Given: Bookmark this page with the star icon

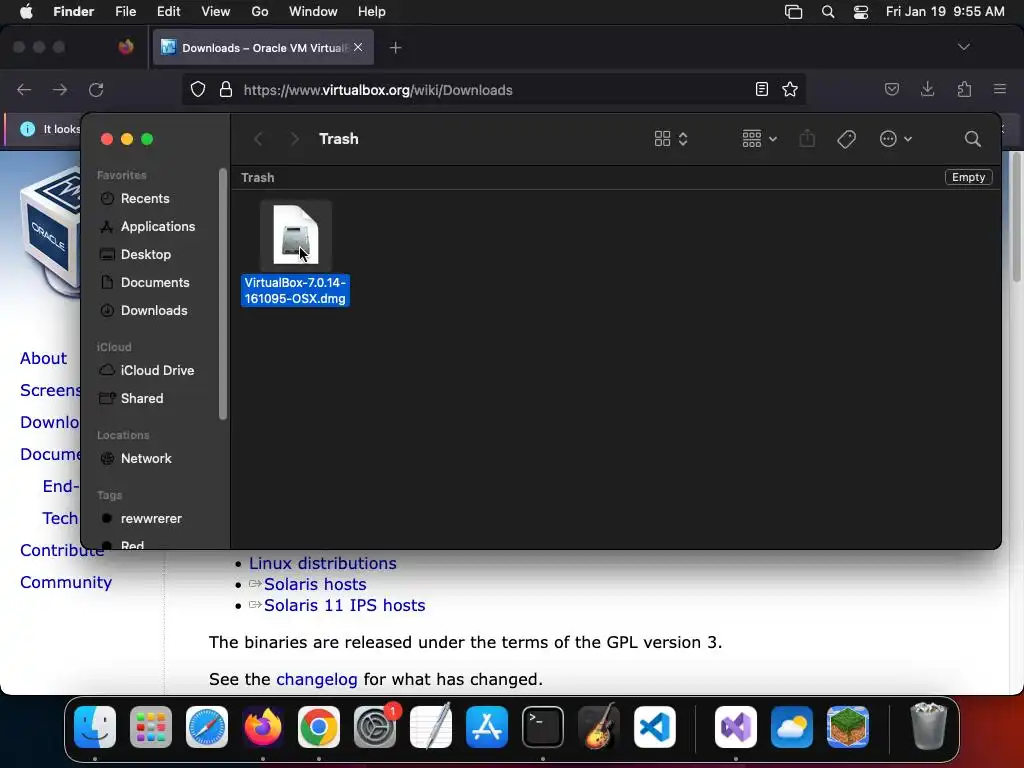Looking at the screenshot, I should (790, 89).
